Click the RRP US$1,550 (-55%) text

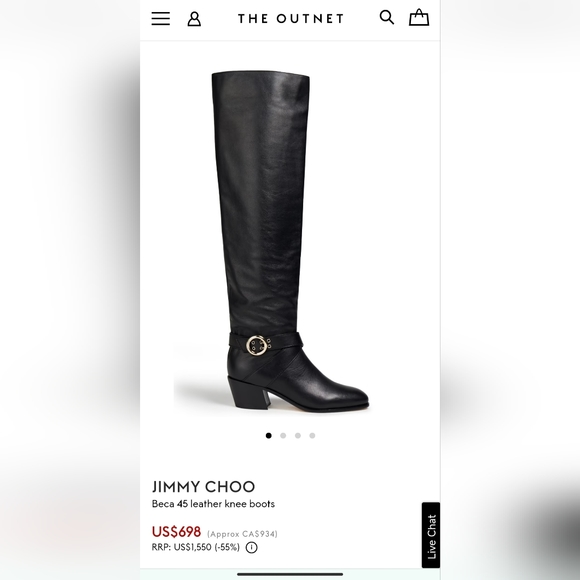click(196, 547)
